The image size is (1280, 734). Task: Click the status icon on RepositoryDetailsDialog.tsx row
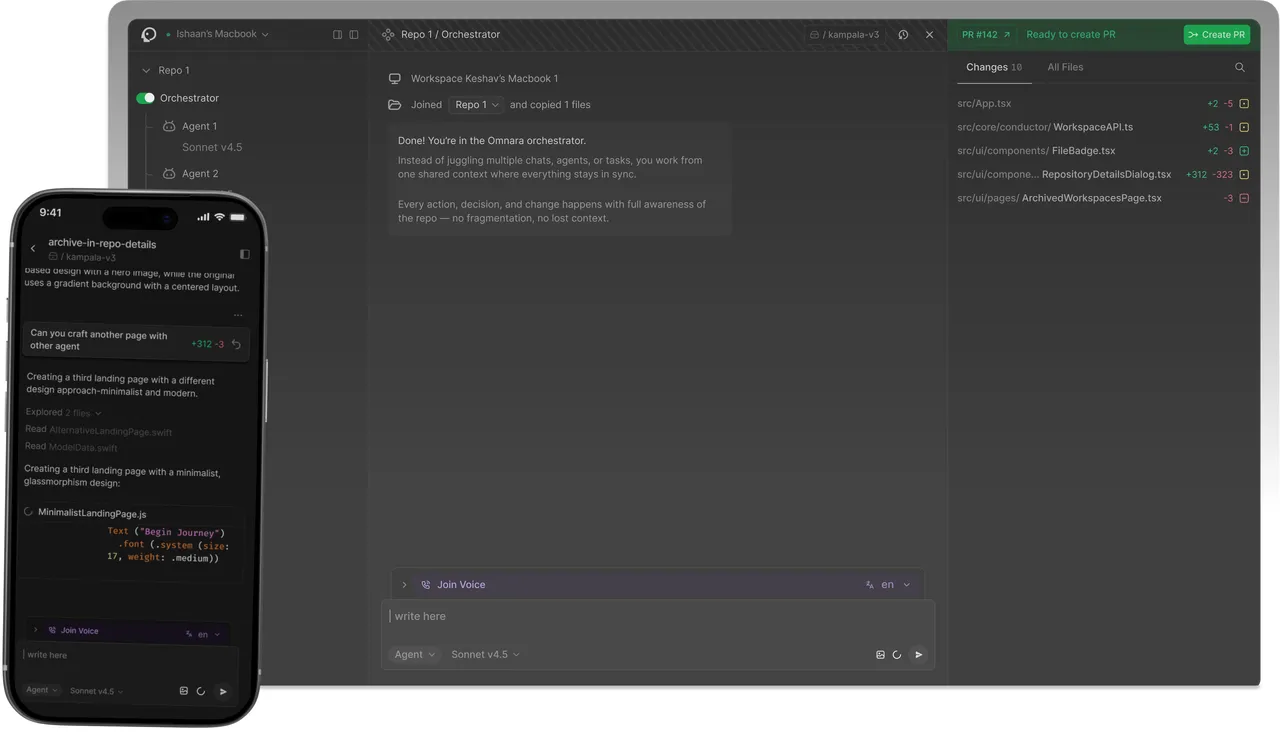(1244, 174)
